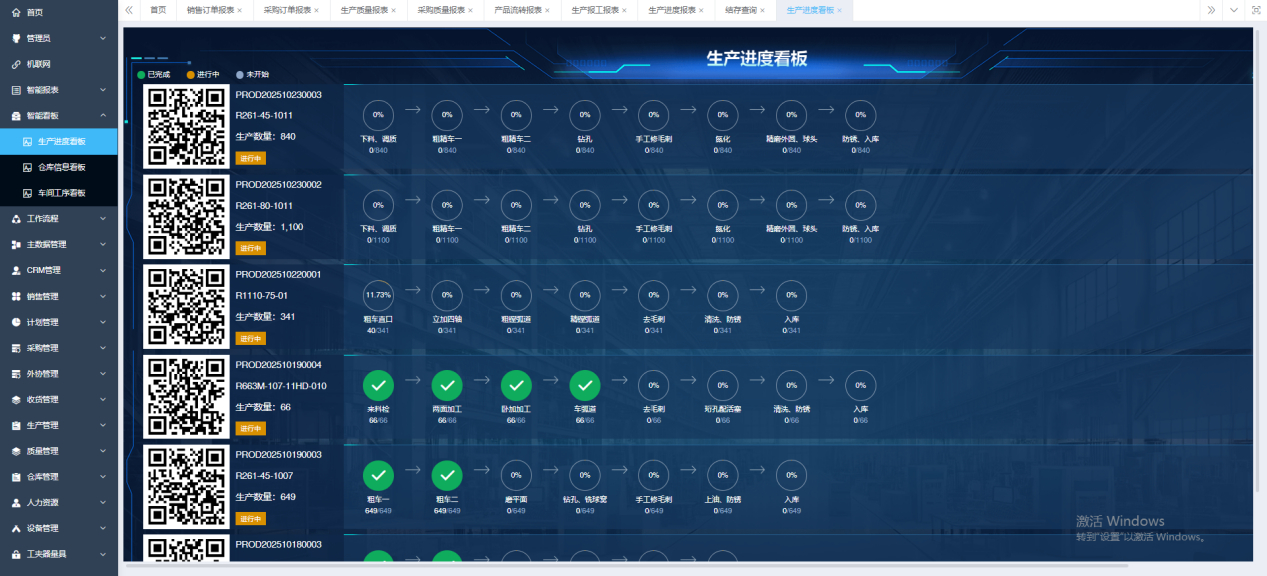Open the tab options dropdown arrow

coord(1233,10)
